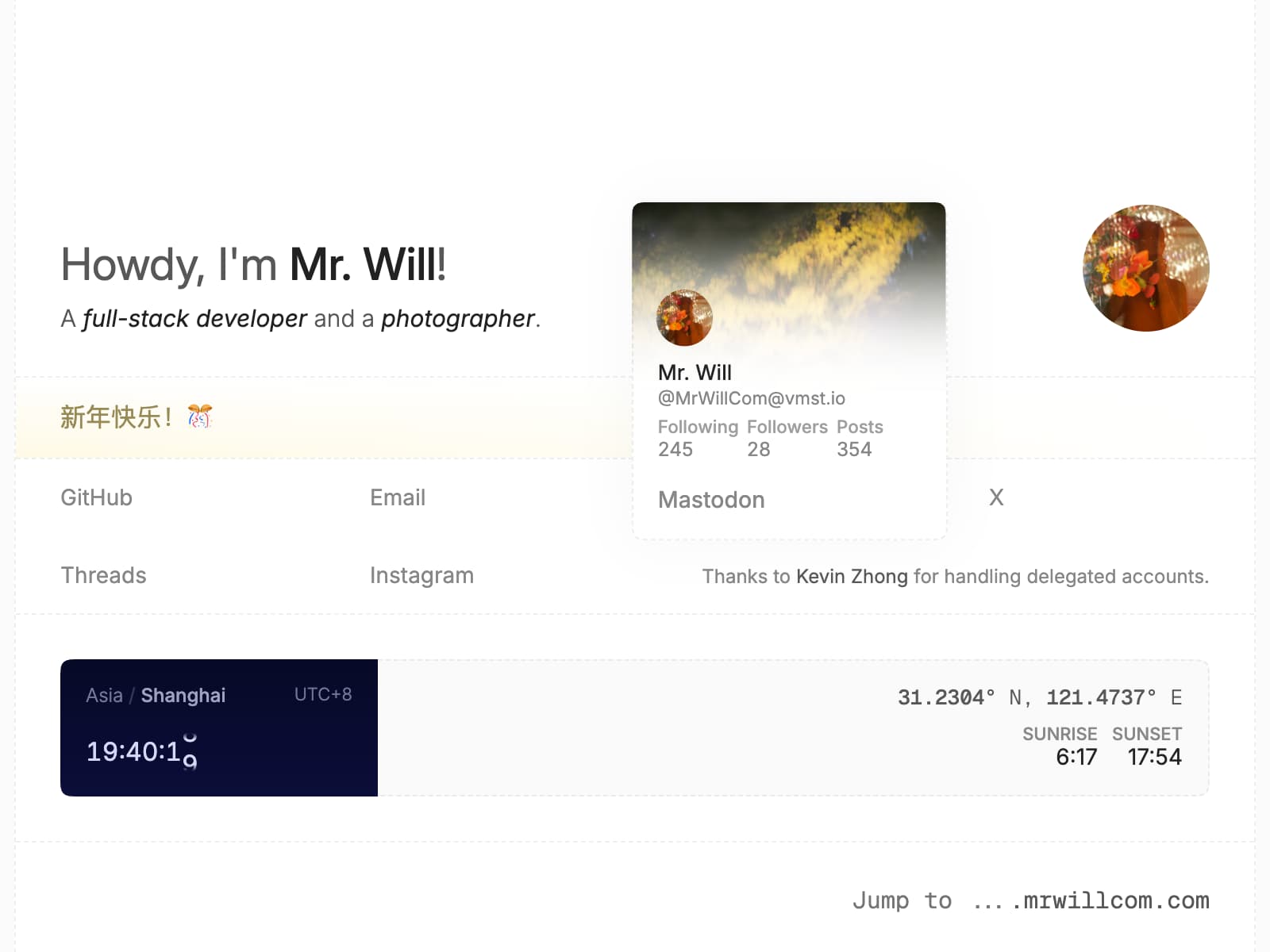Viewport: 1270px width, 952px height.
Task: Click the Email contact link
Action: coord(397,497)
